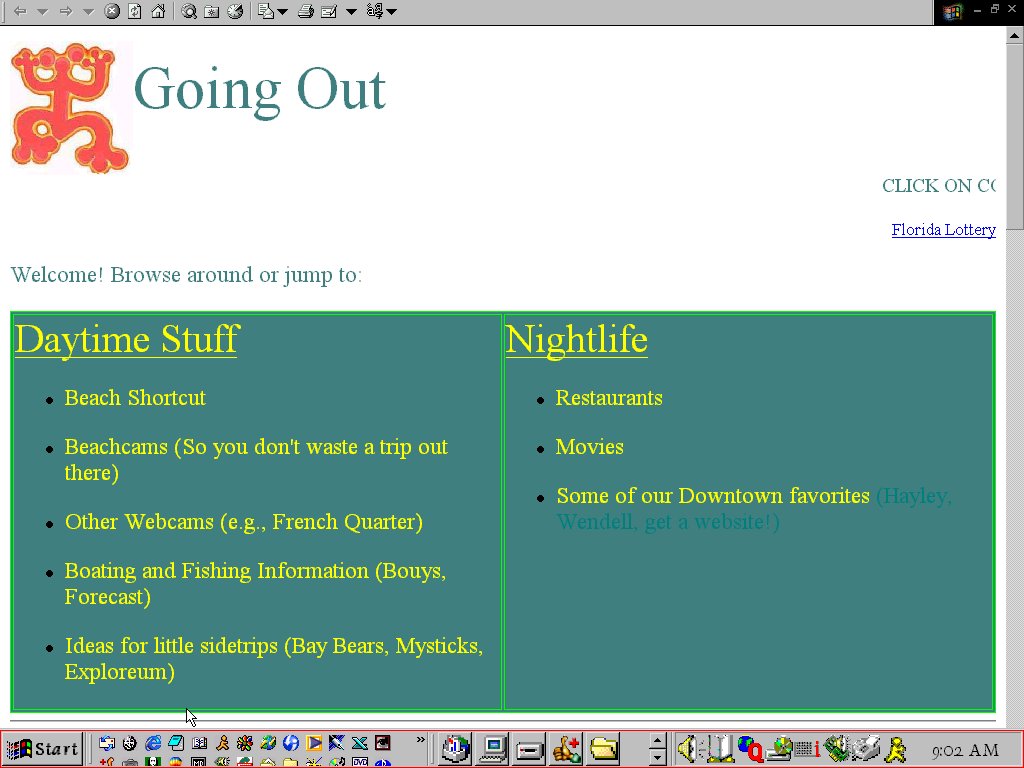Open the Florida Lottery link

point(943,230)
